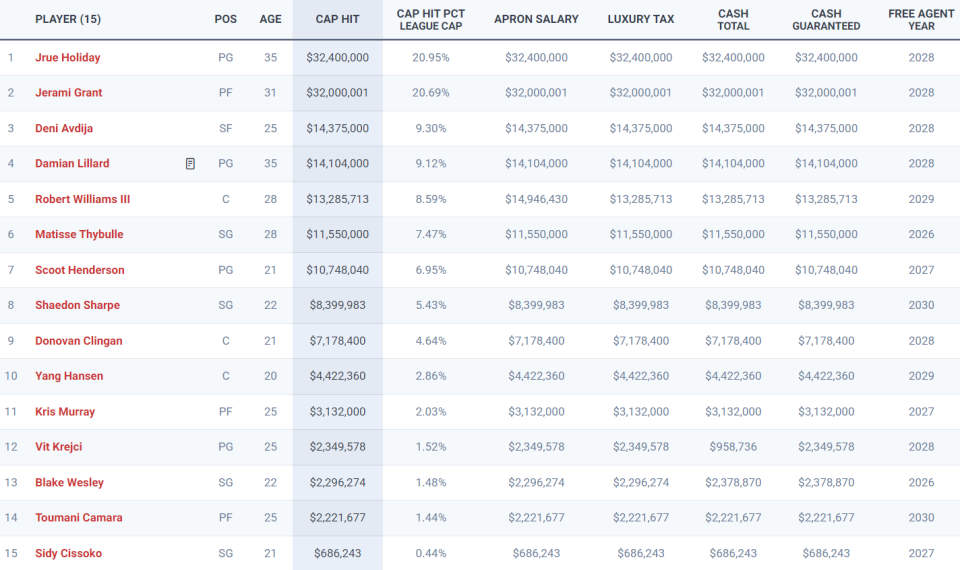Sort table by CAP HIT column header

337,19
